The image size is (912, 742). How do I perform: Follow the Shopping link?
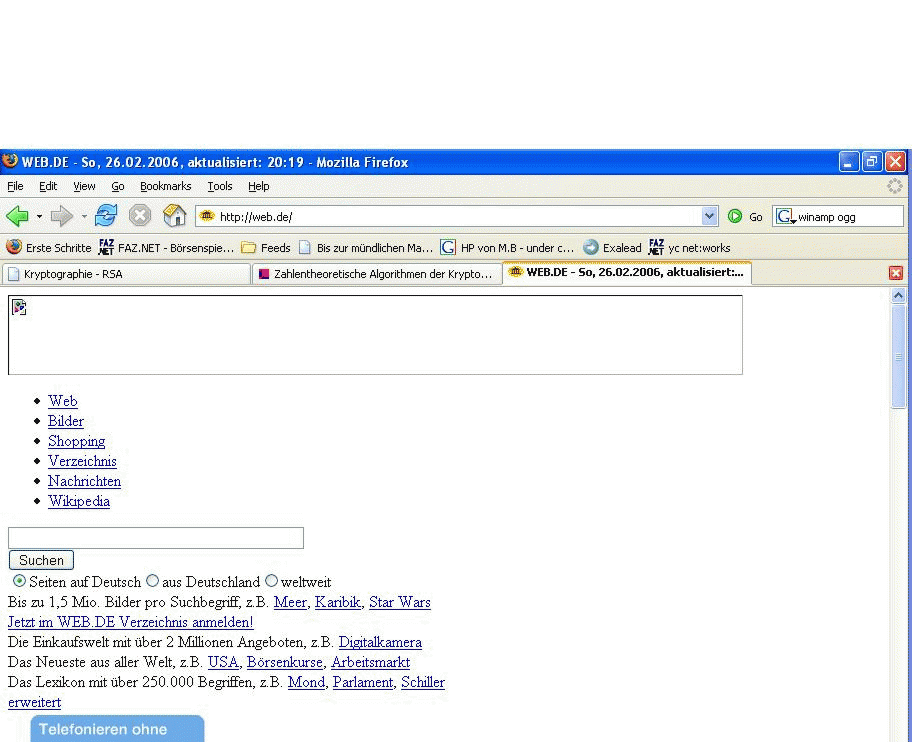77,441
